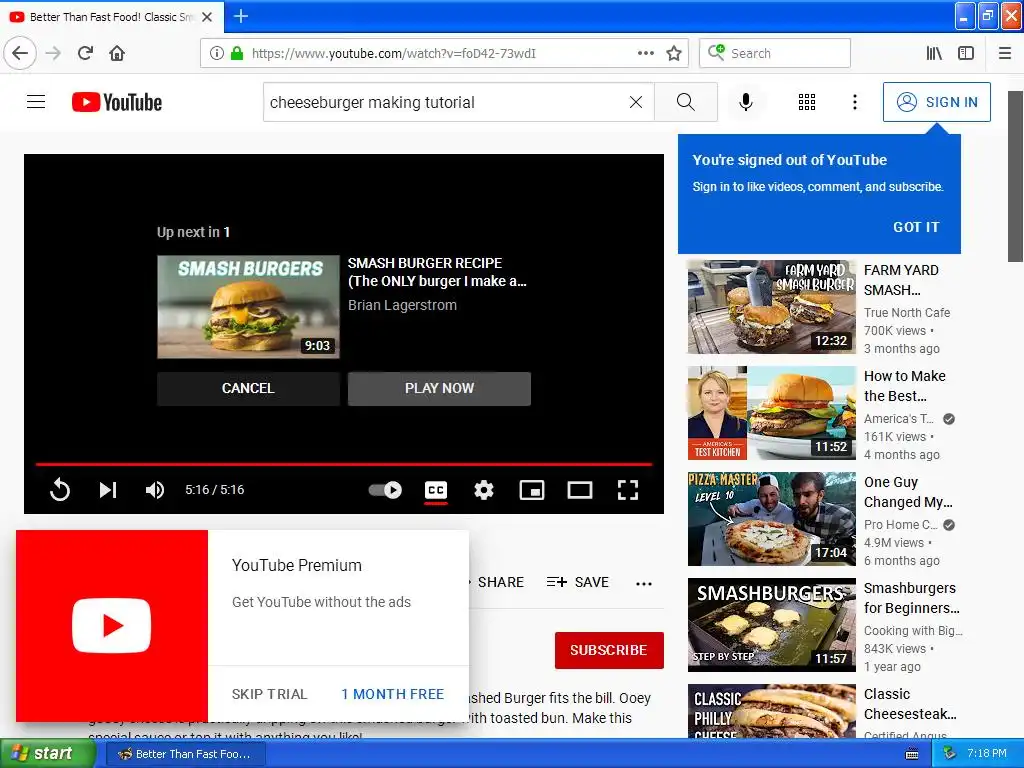Accept the 1 MONTH FREE offer
Screen dimensions: 1024x768
click(x=392, y=694)
